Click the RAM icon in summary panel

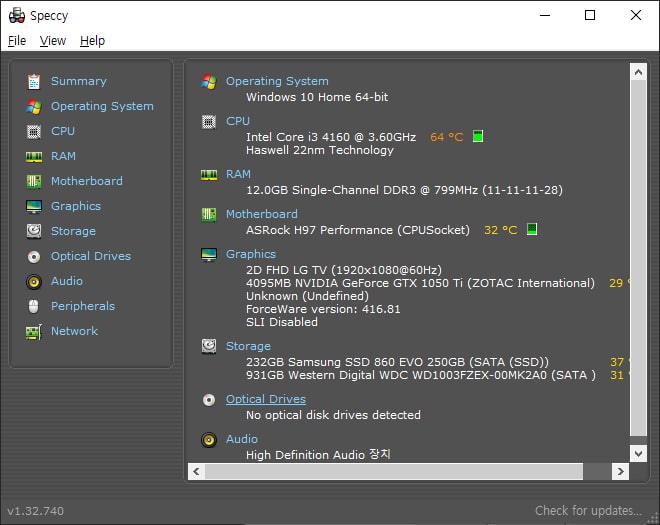click(x=209, y=175)
